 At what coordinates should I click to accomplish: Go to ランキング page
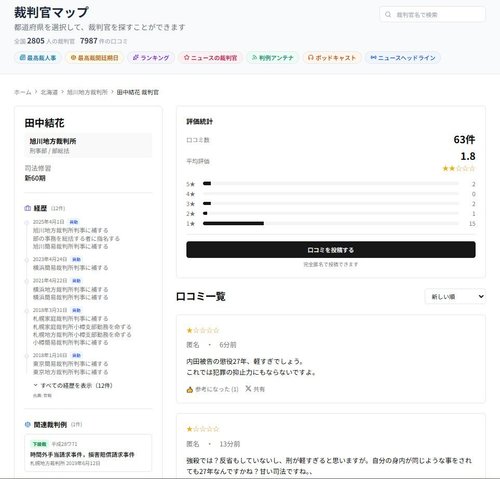[x=151, y=58]
